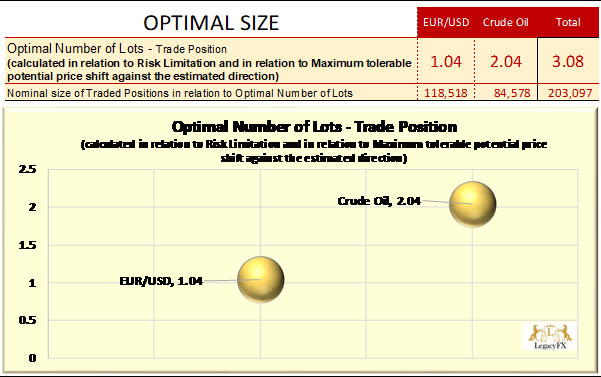Click the Total nominal size 203,097

pos(570,93)
